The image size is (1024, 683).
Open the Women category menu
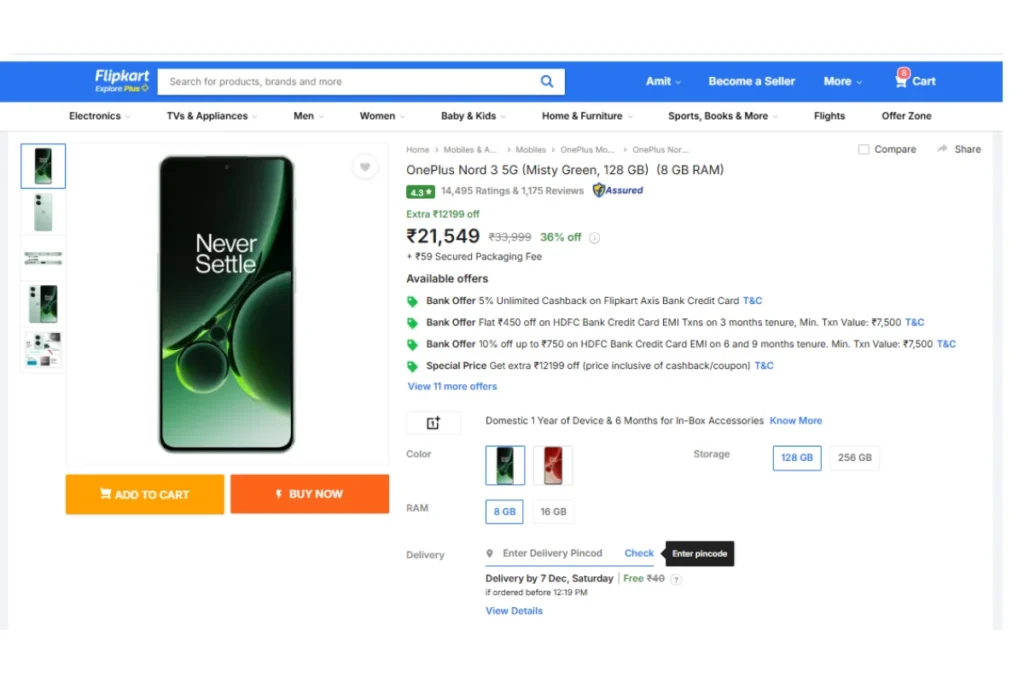pyautogui.click(x=382, y=116)
